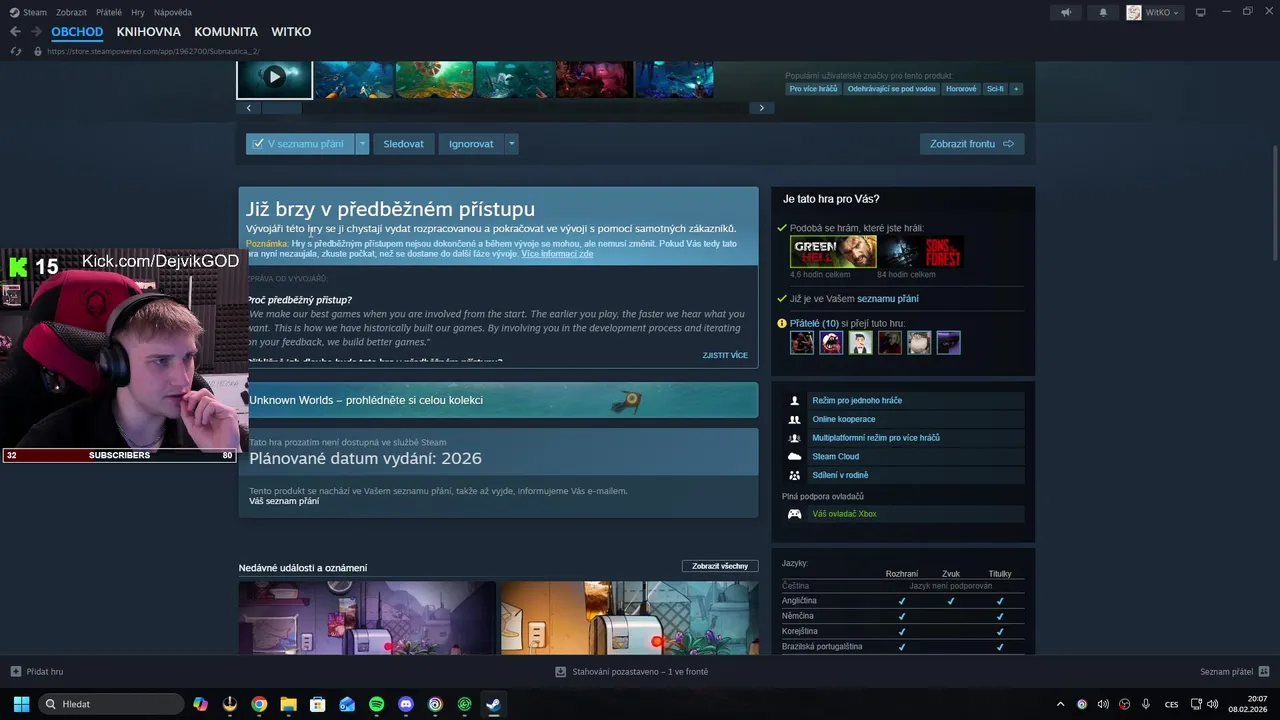
Task: Click the Xbox controller icon
Action: [795, 514]
